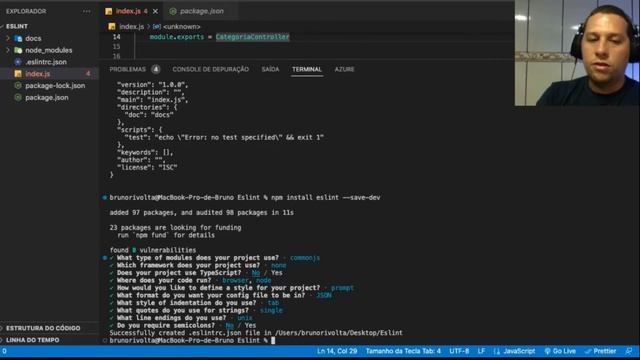Open the Explorer more actions menu
This screenshot has height=360, width=640.
tap(87, 11)
